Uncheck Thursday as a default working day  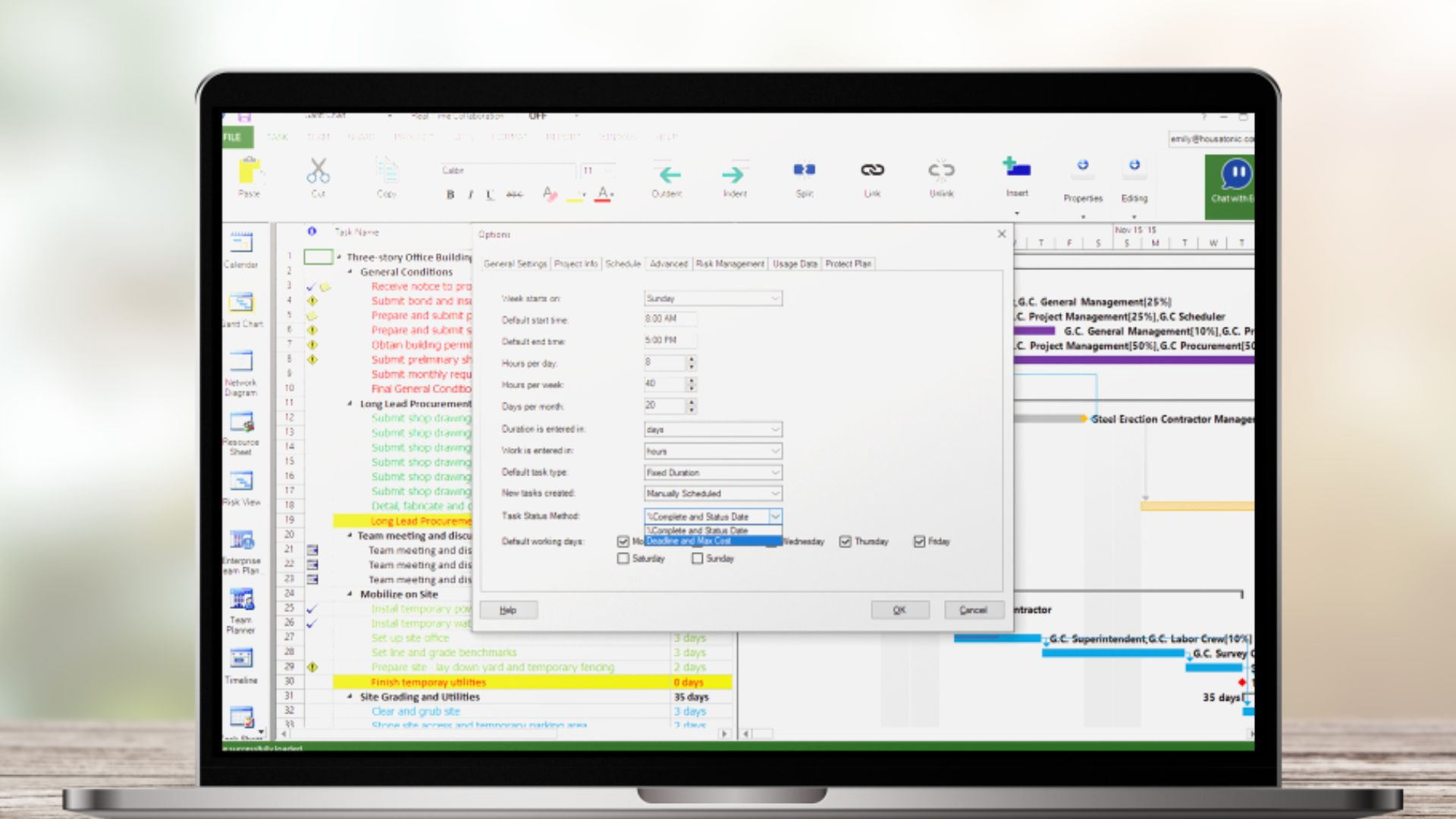(x=845, y=541)
